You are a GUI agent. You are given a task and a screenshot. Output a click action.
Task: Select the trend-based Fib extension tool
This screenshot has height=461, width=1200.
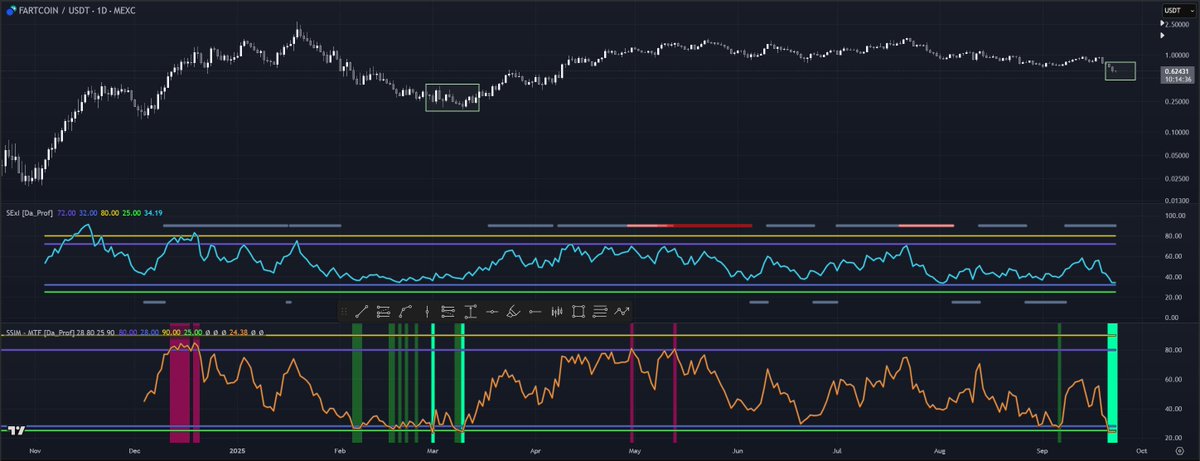point(600,311)
